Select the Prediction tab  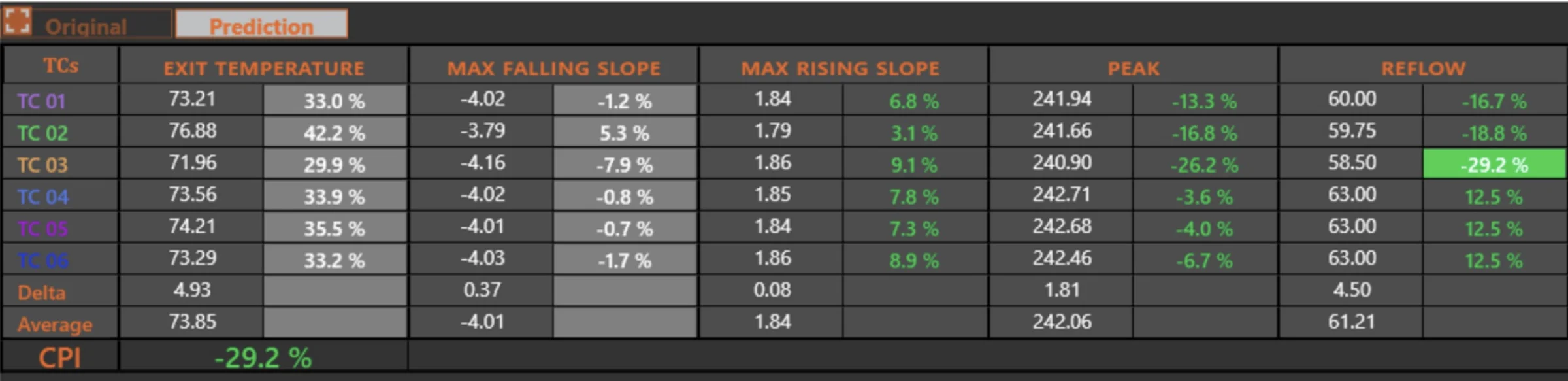point(261,26)
